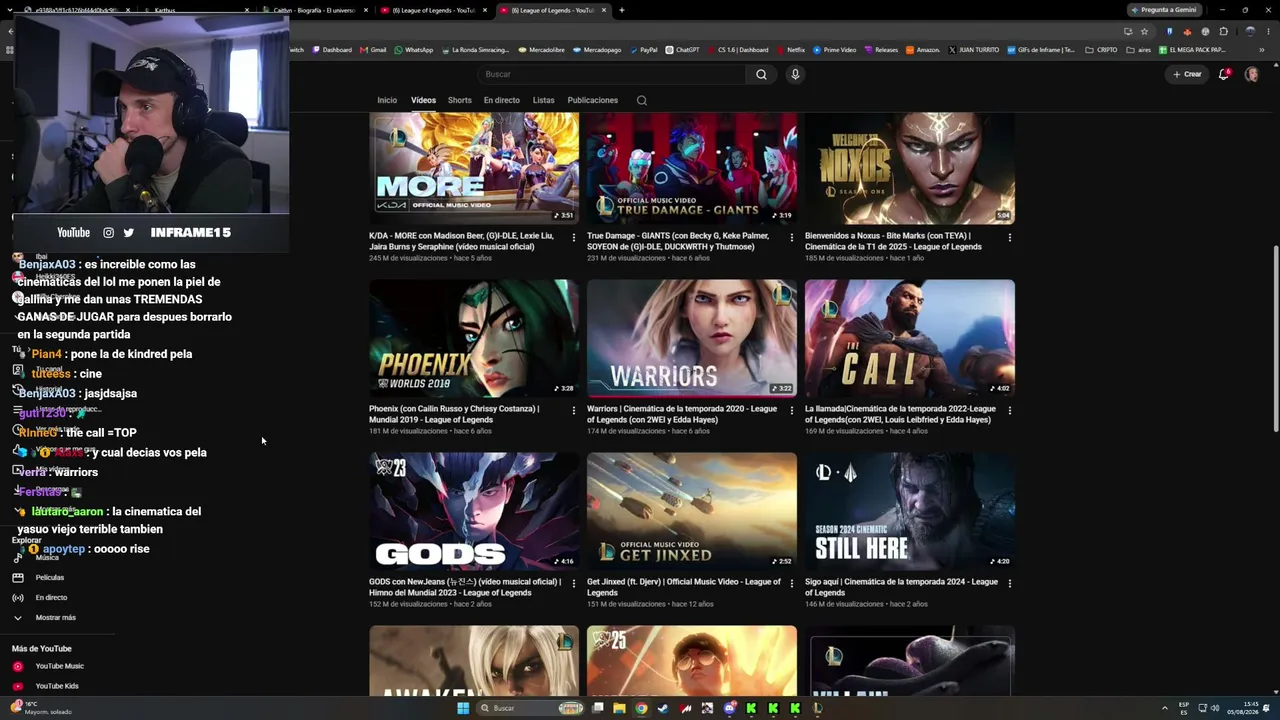Play the K/DA MORE video thumbnail
The image size is (1280, 720).
click(474, 168)
